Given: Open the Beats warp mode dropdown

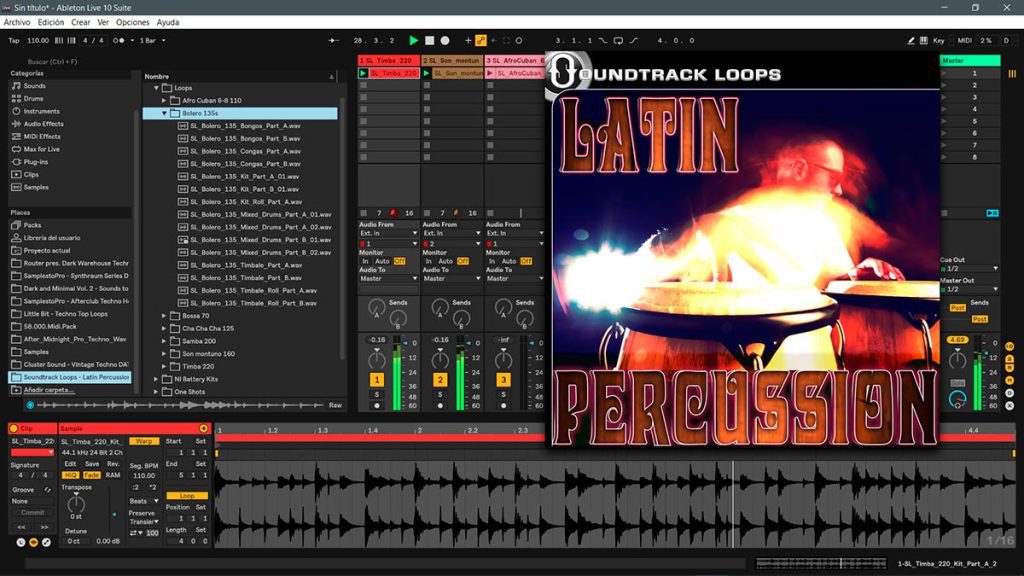Looking at the screenshot, I should (145, 501).
